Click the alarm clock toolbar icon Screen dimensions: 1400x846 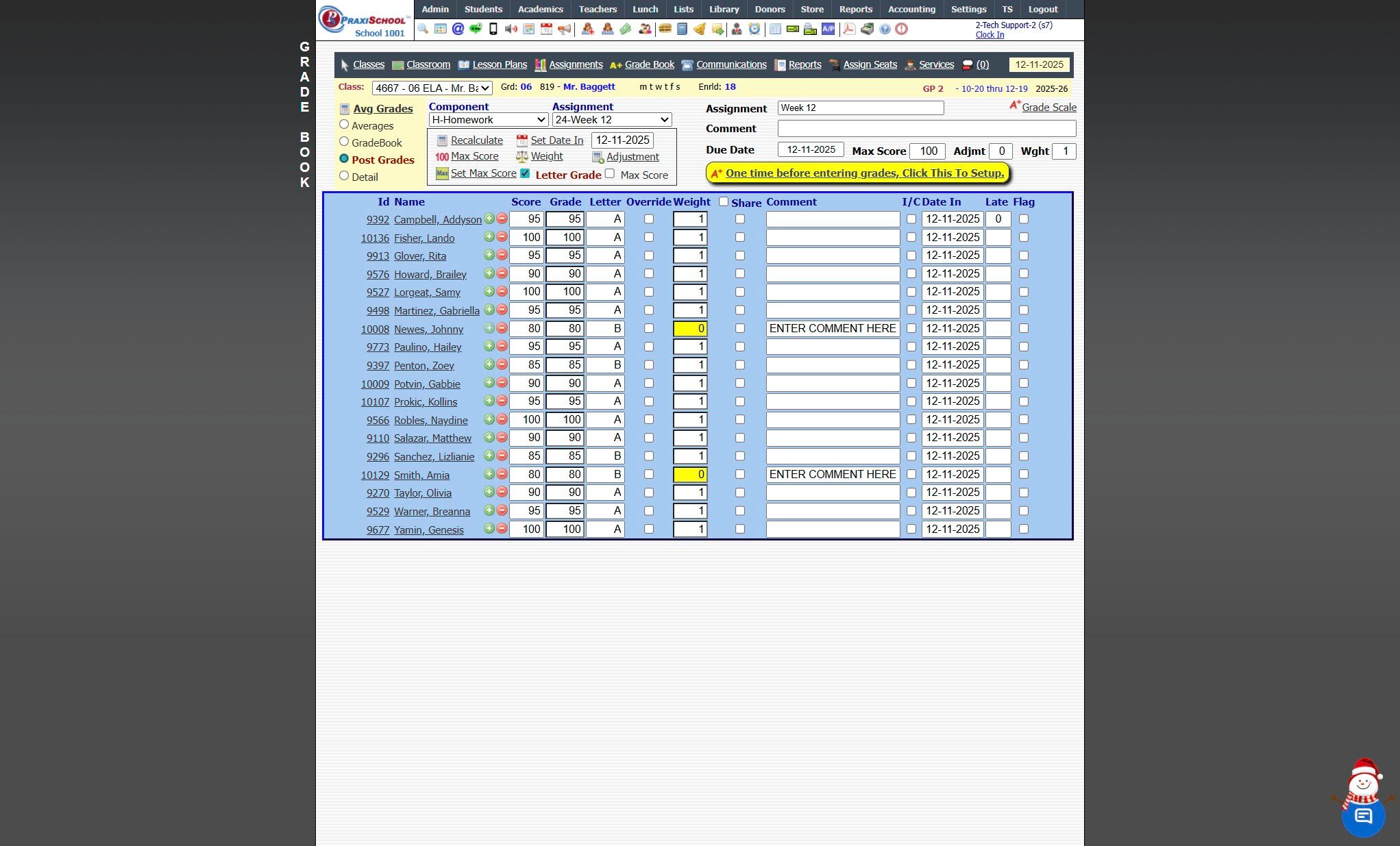tap(754, 29)
